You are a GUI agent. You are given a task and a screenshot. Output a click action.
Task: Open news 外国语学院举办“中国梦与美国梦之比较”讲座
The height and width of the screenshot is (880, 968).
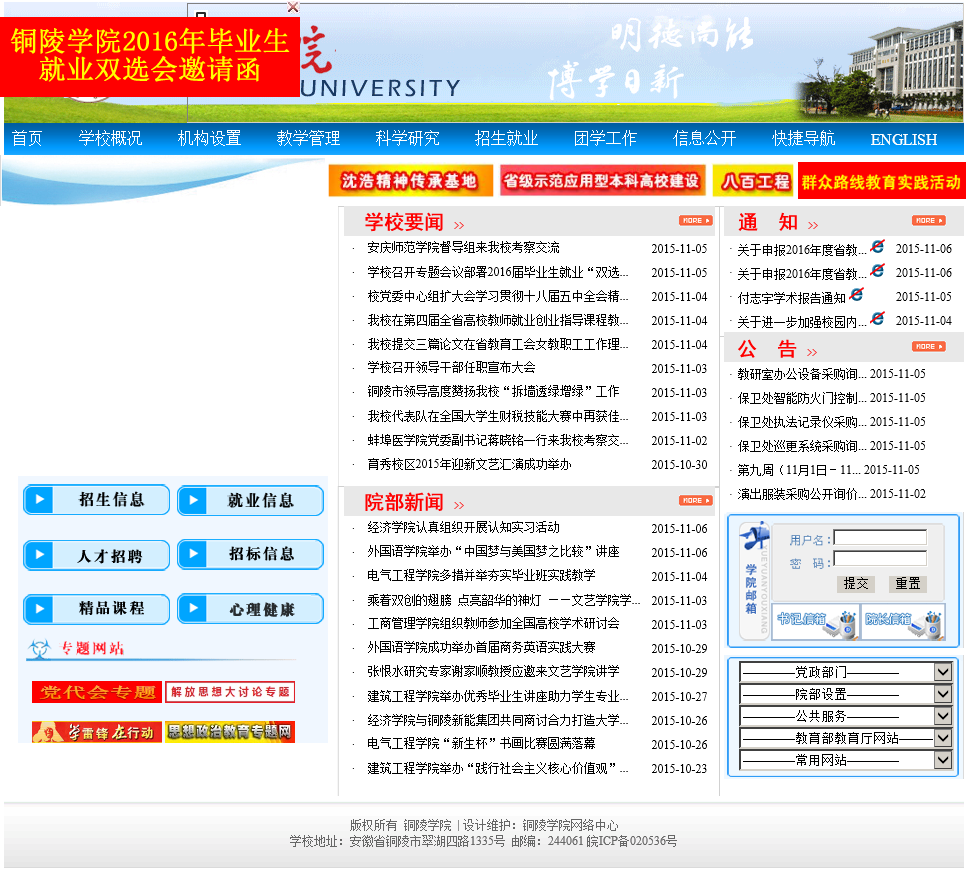[x=493, y=551]
